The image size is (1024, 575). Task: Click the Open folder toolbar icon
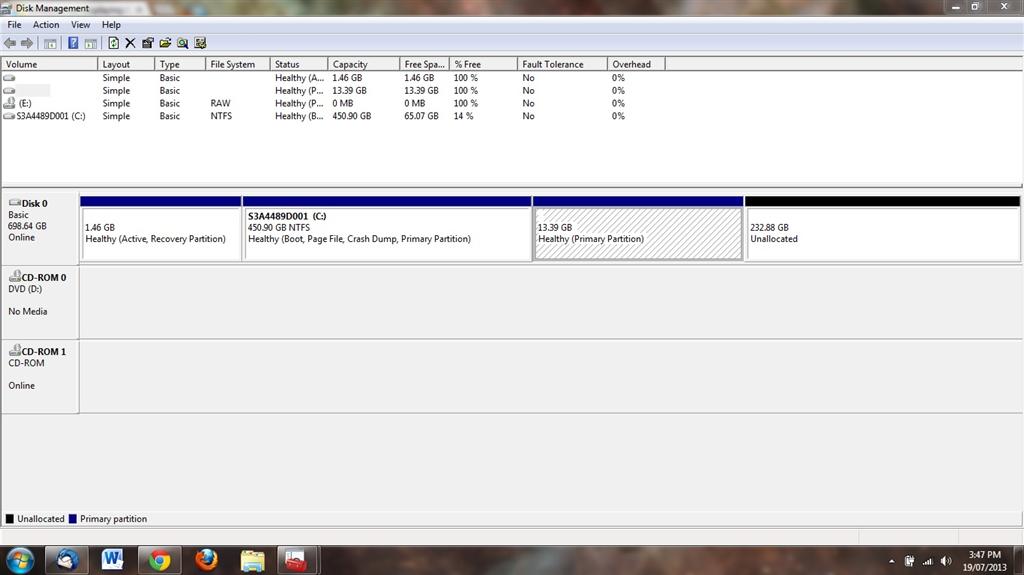(x=165, y=43)
